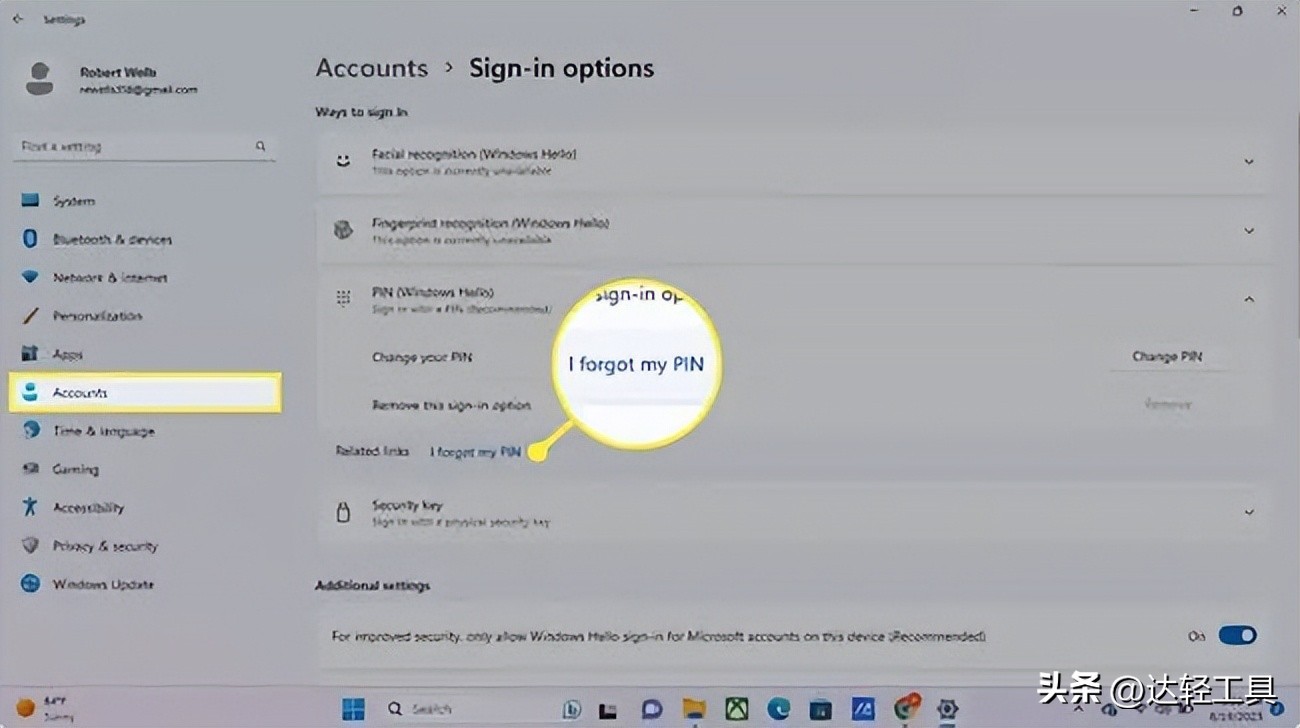
Task: Click the Find a setting search box
Action: pyautogui.click(x=140, y=146)
